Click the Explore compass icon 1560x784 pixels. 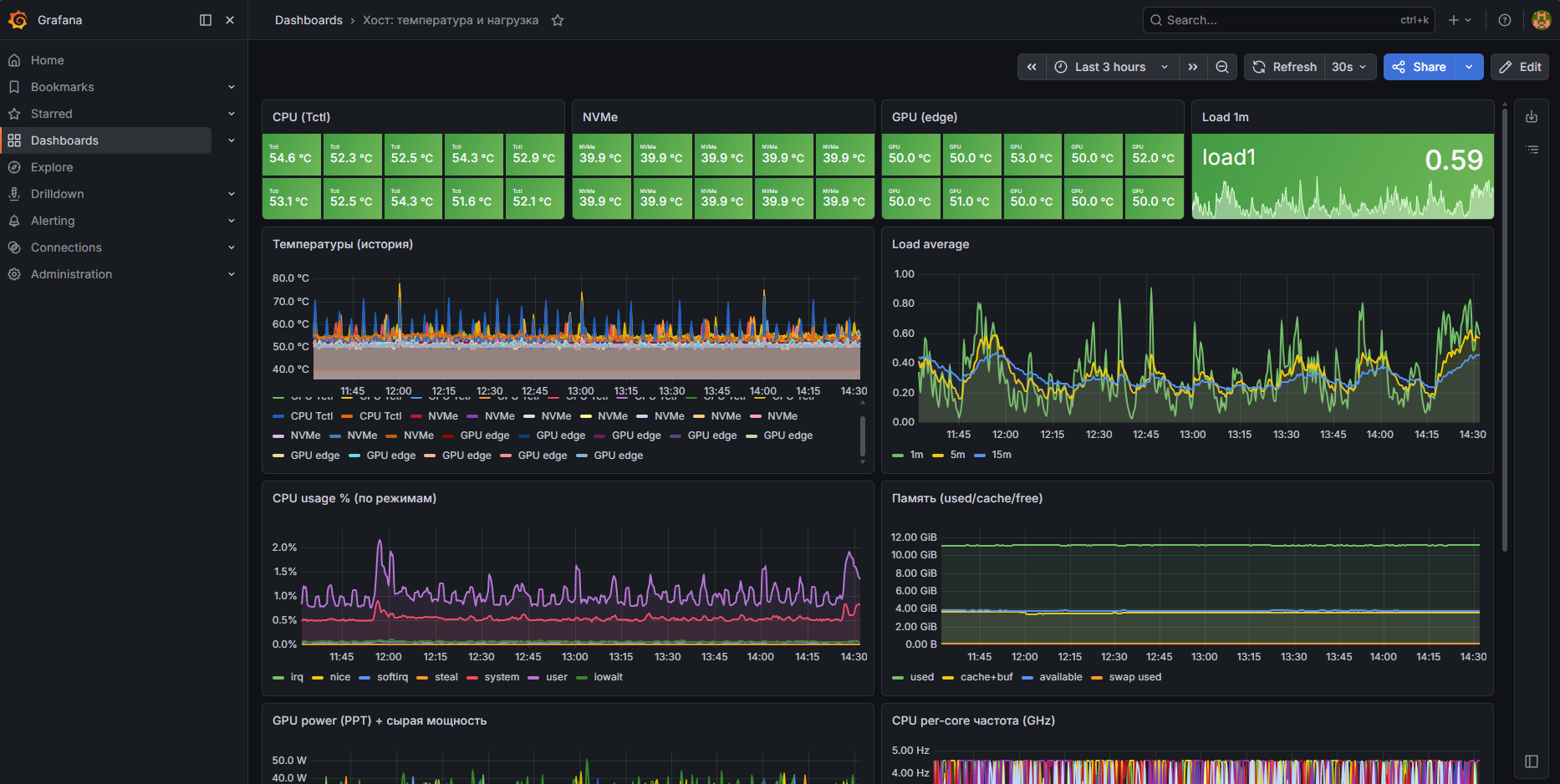14,167
